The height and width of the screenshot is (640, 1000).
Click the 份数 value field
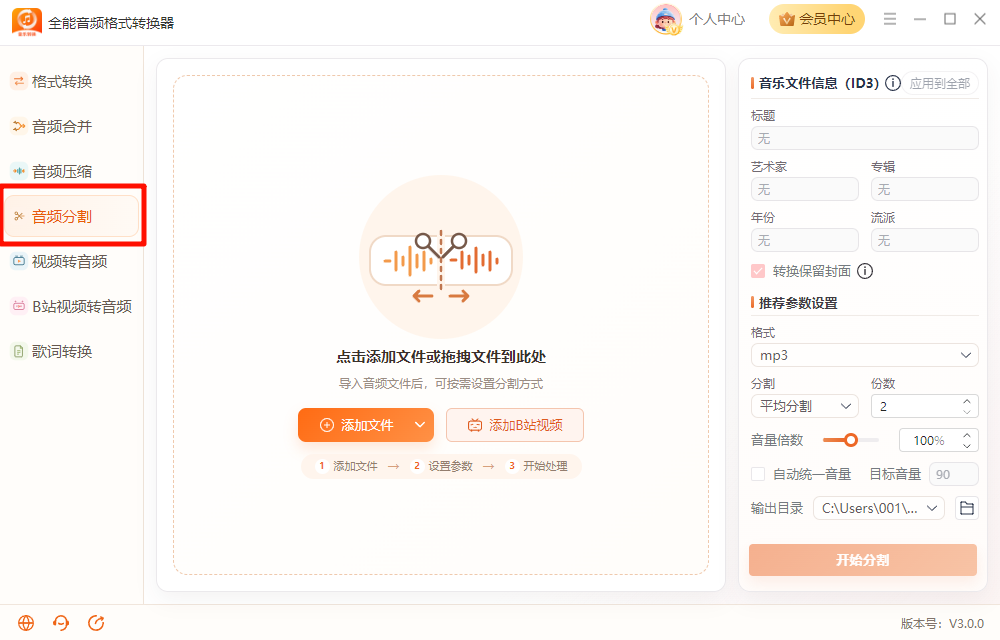coord(916,406)
